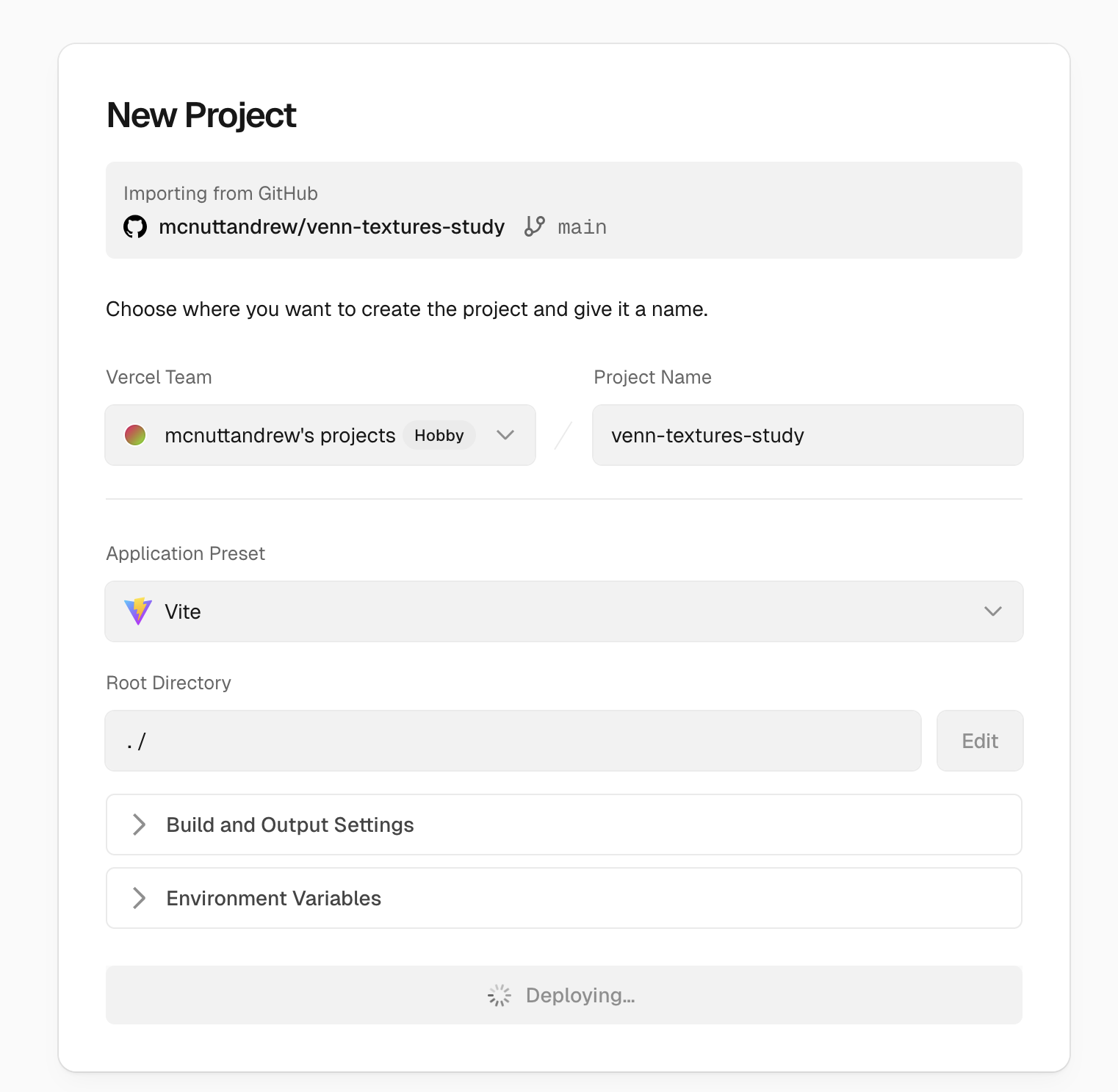Click the GitHub logo icon
Image resolution: width=1118 pixels, height=1092 pixels.
click(135, 226)
